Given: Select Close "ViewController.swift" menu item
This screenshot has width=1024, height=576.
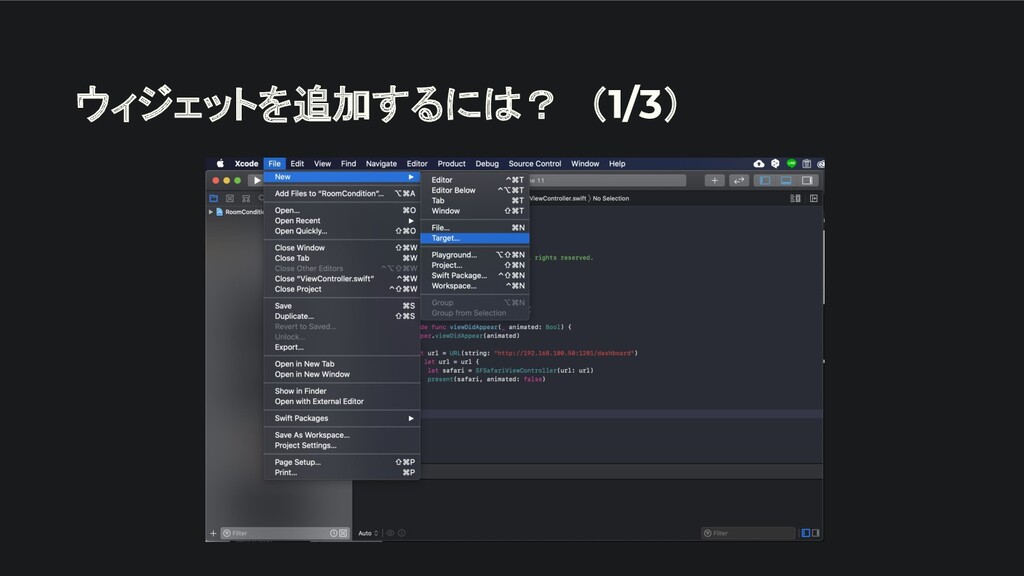Looking at the screenshot, I should click(342, 279).
